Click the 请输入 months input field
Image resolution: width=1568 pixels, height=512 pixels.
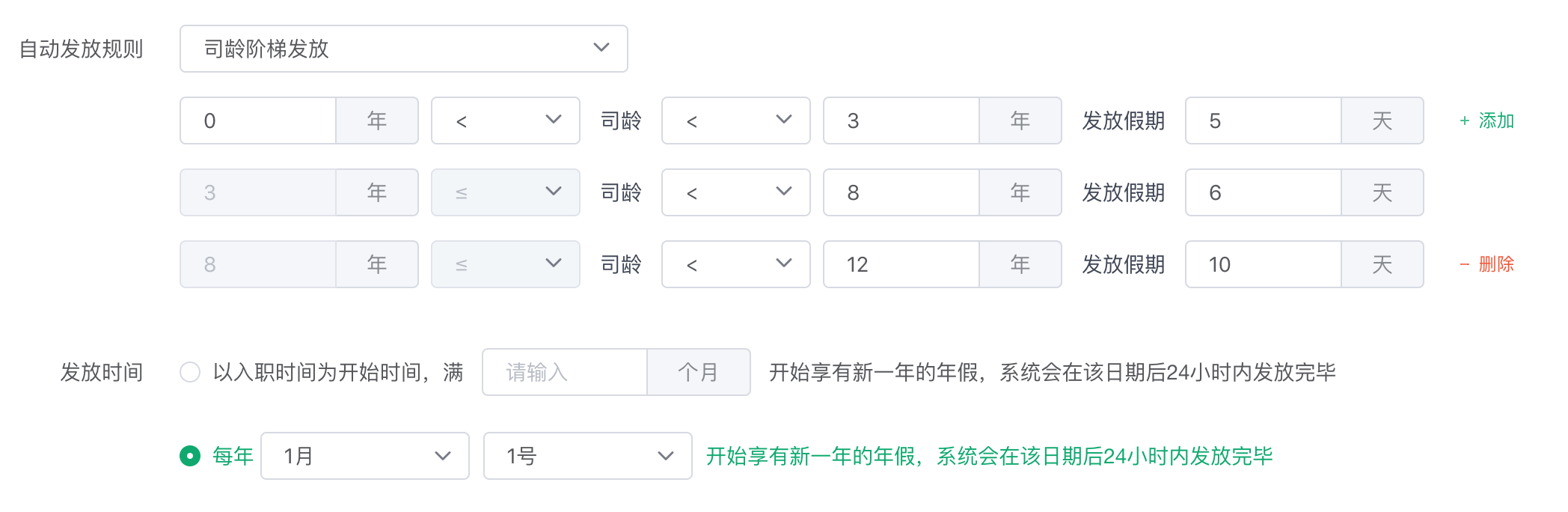coord(565,372)
